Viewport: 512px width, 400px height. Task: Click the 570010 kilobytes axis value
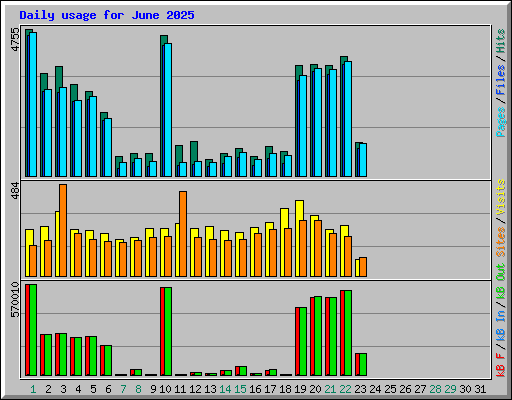(15, 300)
